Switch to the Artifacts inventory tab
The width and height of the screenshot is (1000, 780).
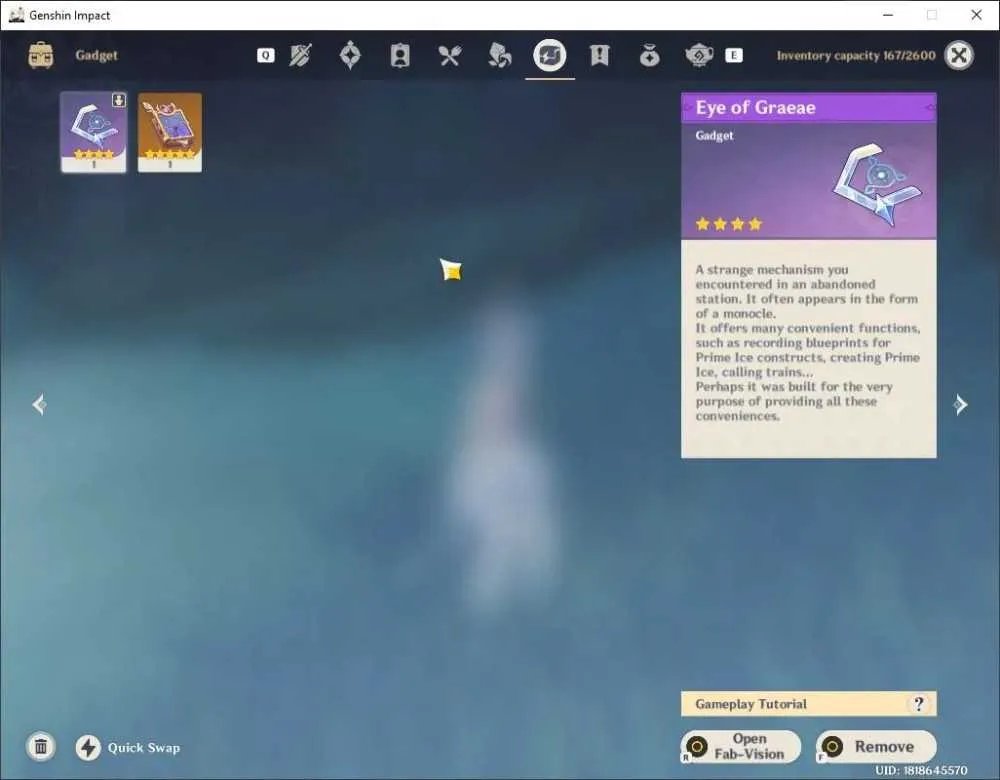[x=350, y=55]
